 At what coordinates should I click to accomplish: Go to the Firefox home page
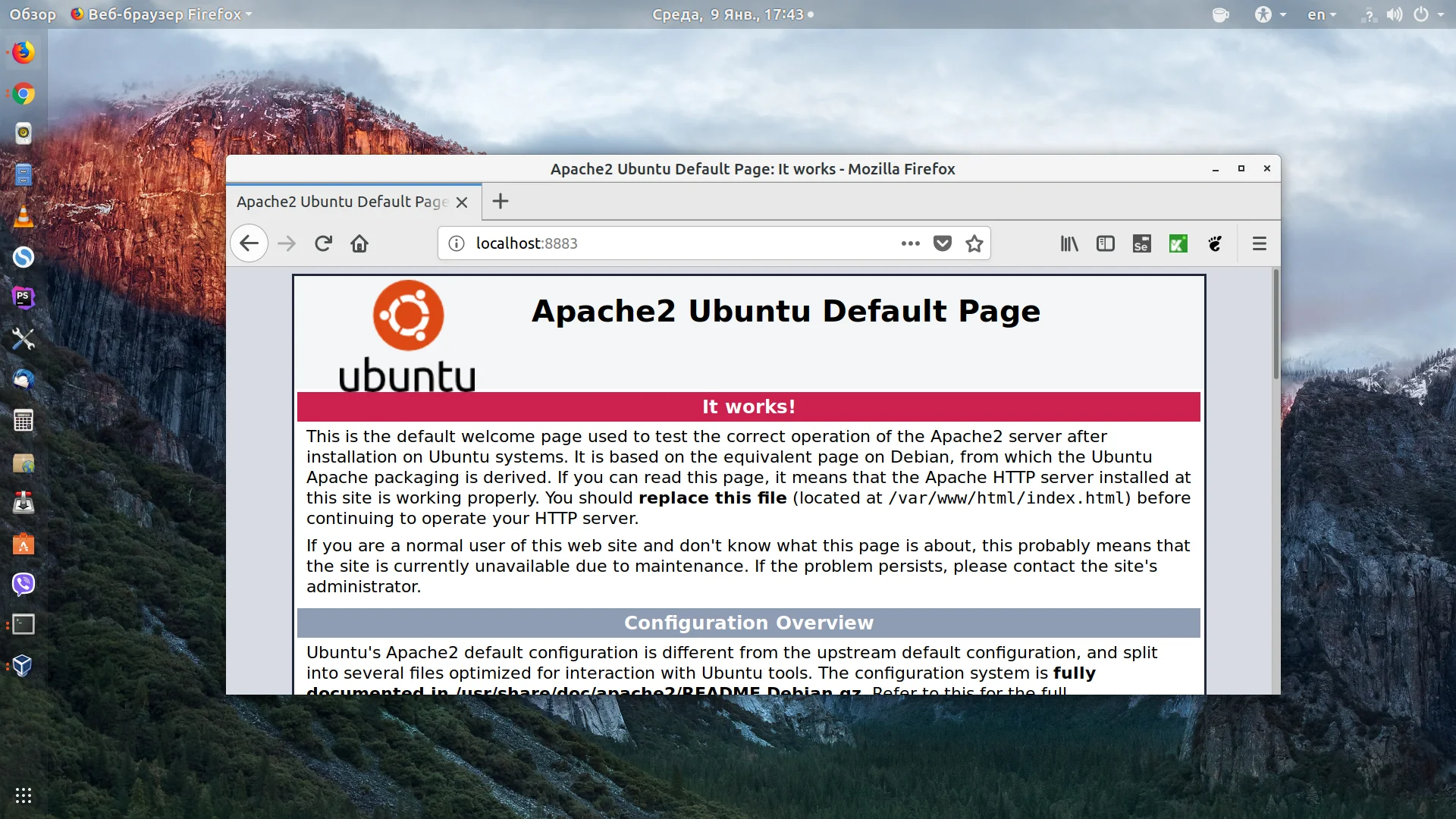click(x=359, y=243)
